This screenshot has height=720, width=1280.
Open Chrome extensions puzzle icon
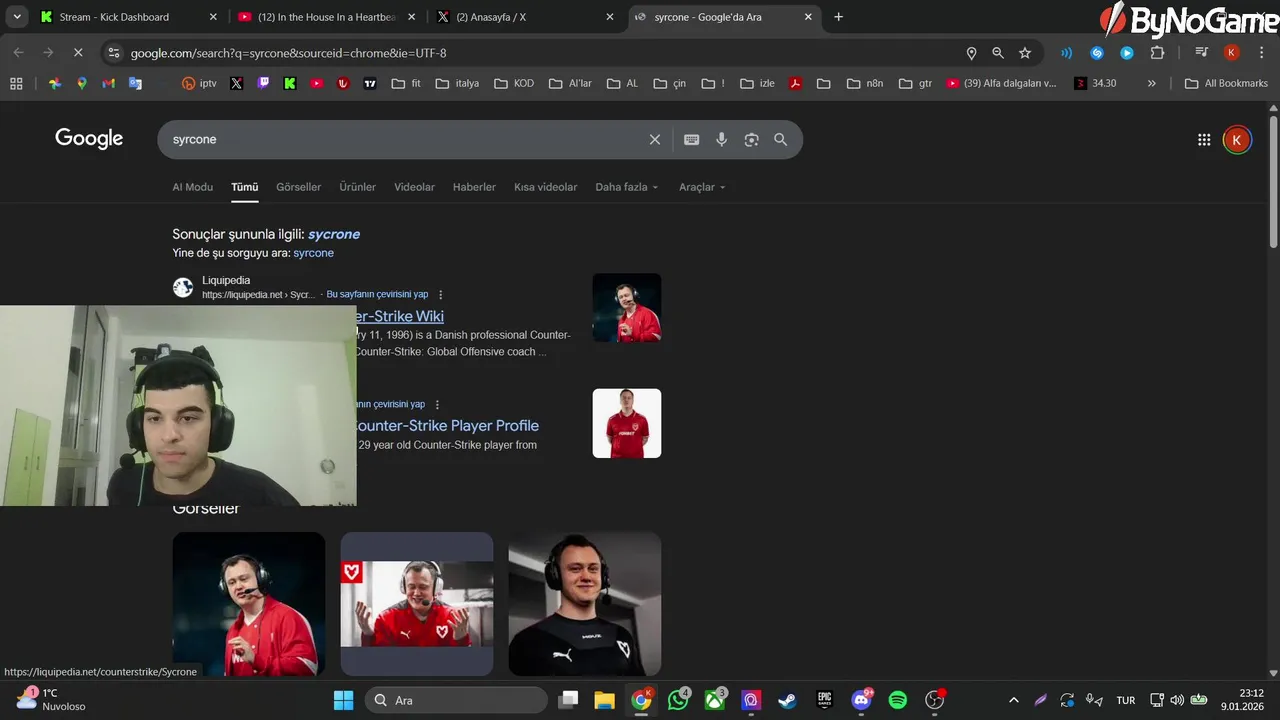(1157, 53)
